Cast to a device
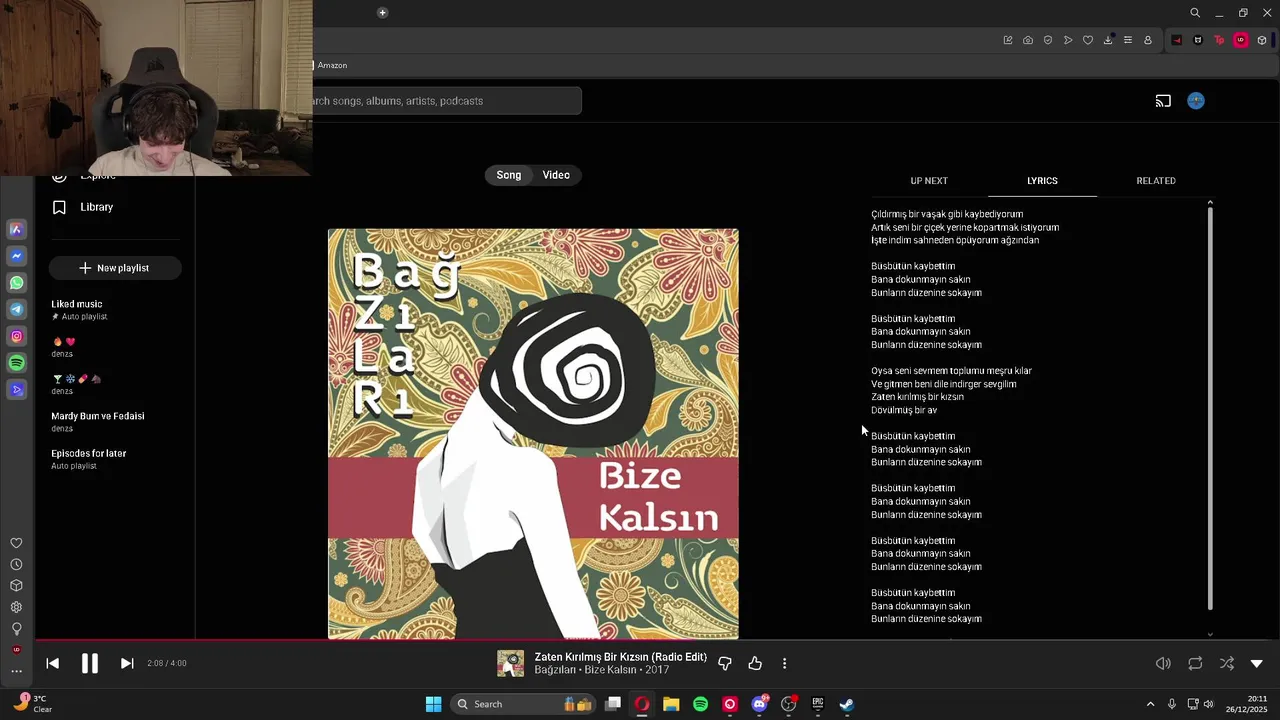The height and width of the screenshot is (720, 1280). tap(1163, 101)
